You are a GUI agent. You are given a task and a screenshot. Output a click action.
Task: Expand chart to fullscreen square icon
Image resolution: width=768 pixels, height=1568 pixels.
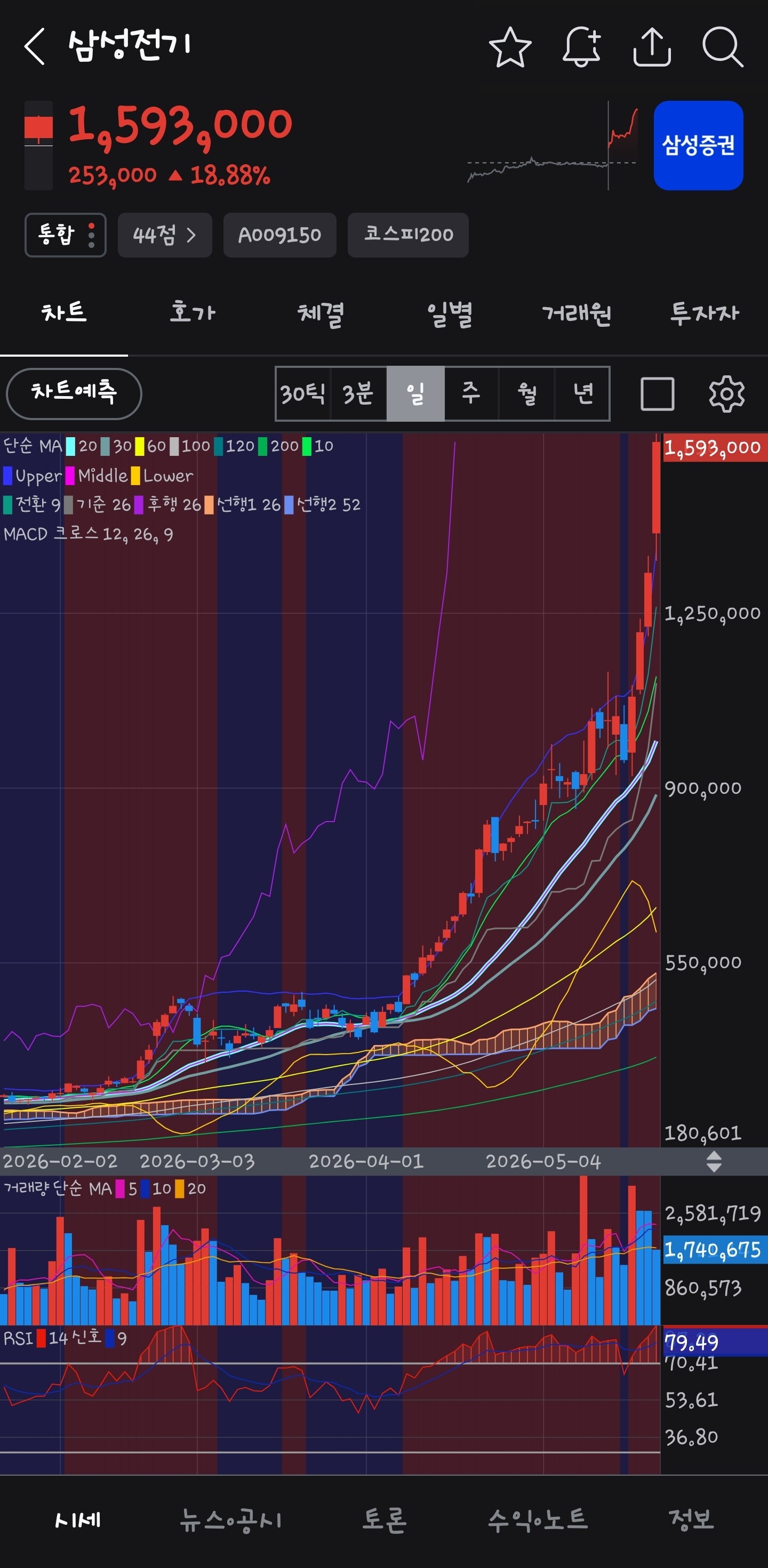(x=657, y=394)
